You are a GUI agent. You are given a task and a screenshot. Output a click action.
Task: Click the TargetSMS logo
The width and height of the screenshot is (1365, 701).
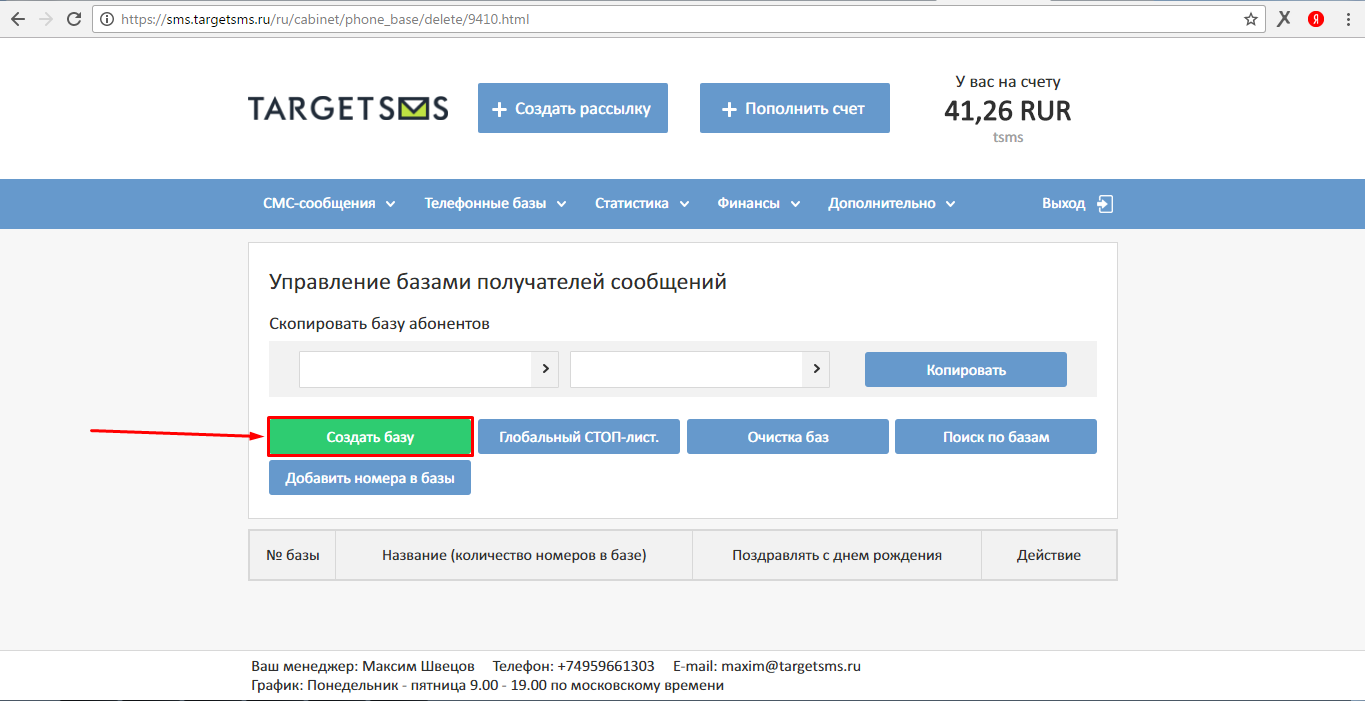[348, 108]
